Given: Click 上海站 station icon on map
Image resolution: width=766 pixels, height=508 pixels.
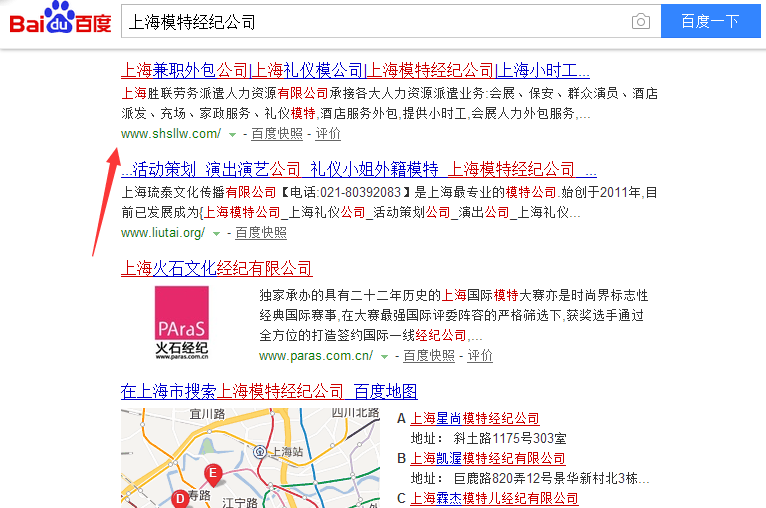Looking at the screenshot, I should pos(260,451).
